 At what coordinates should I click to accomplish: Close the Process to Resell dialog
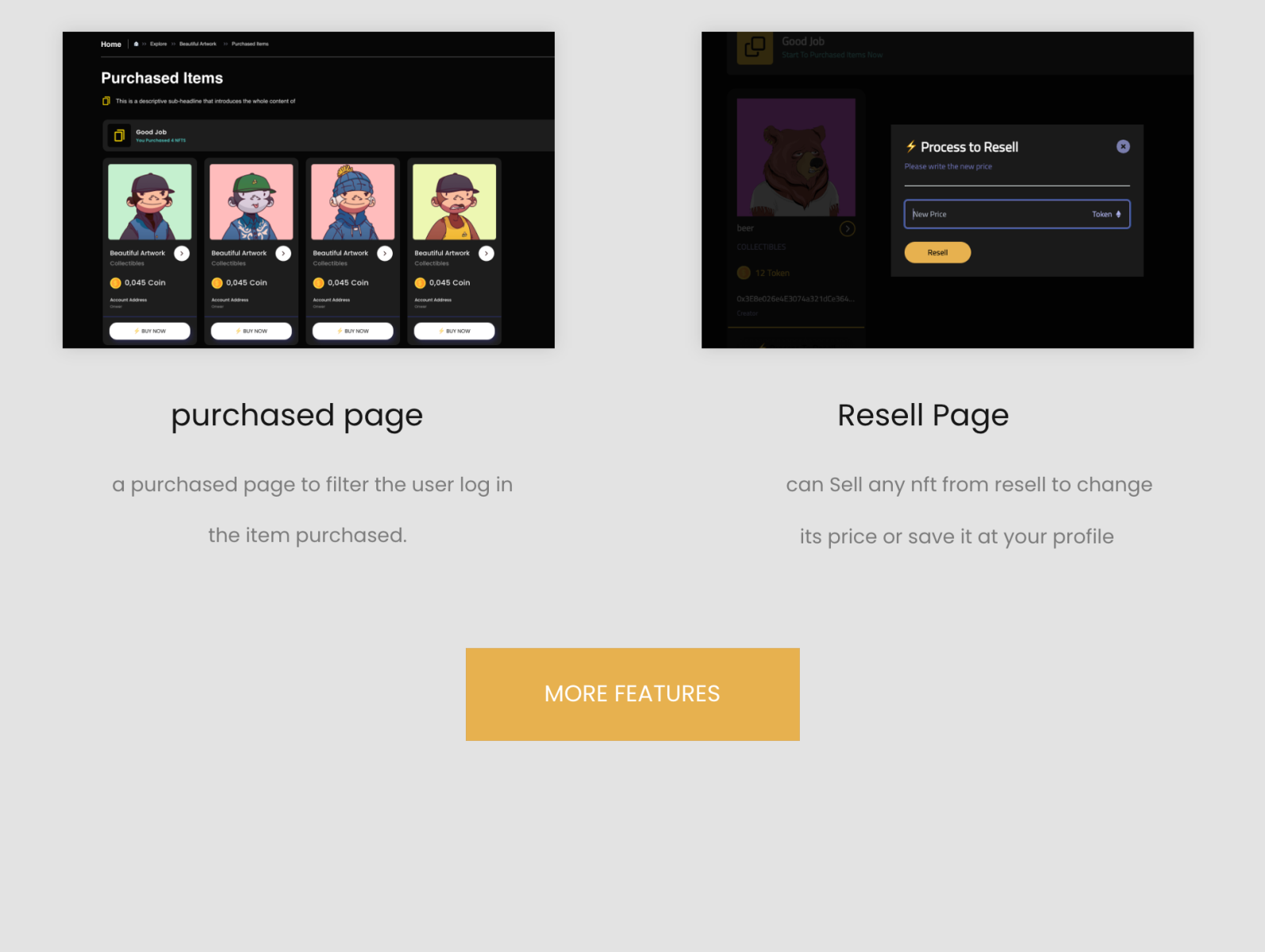[1122, 147]
